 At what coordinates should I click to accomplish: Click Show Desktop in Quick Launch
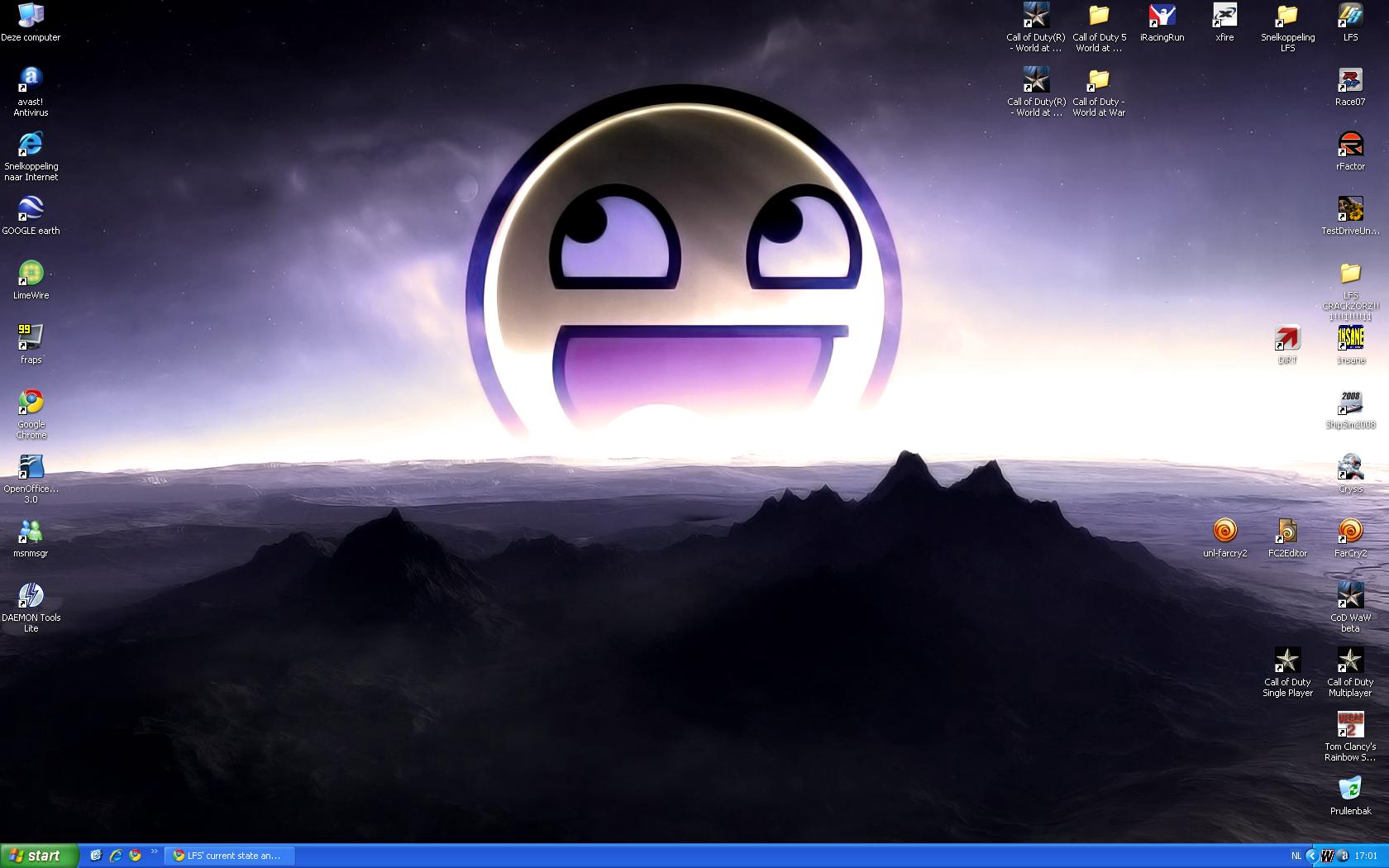tap(96, 856)
